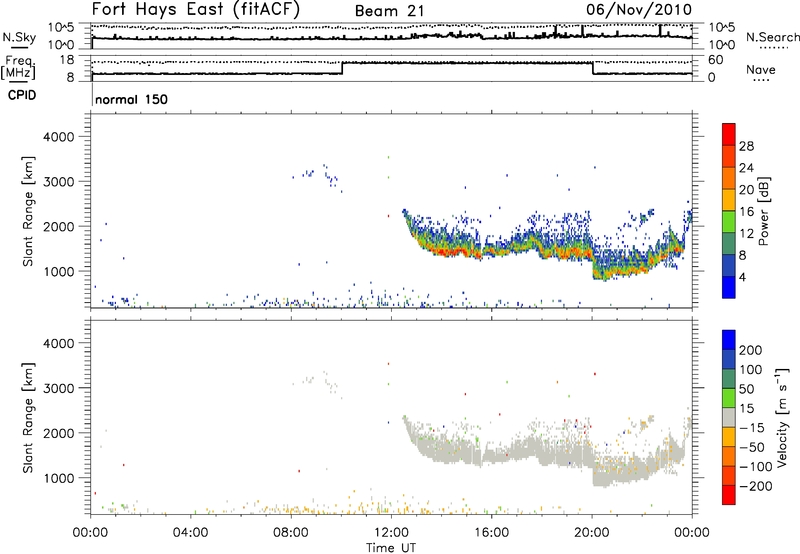Click the '16:00' time axis tick label
This screenshot has height=554, width=800.
point(491,533)
